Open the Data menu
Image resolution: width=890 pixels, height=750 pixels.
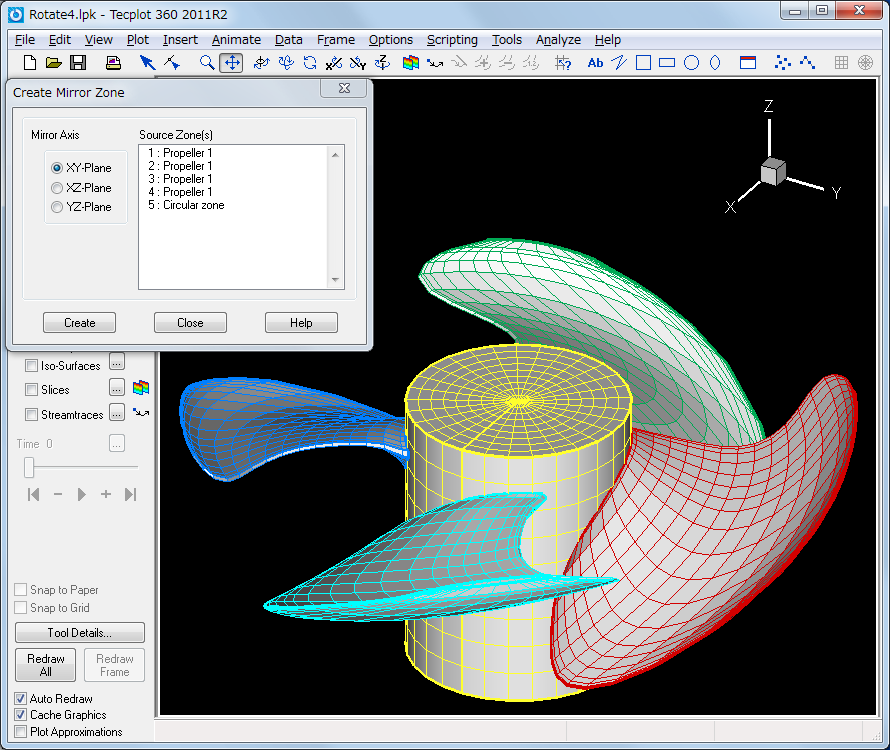click(x=288, y=40)
